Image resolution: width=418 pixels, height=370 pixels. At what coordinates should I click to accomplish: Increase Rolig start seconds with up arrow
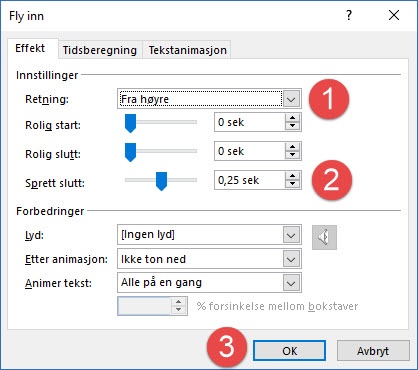tap(293, 118)
